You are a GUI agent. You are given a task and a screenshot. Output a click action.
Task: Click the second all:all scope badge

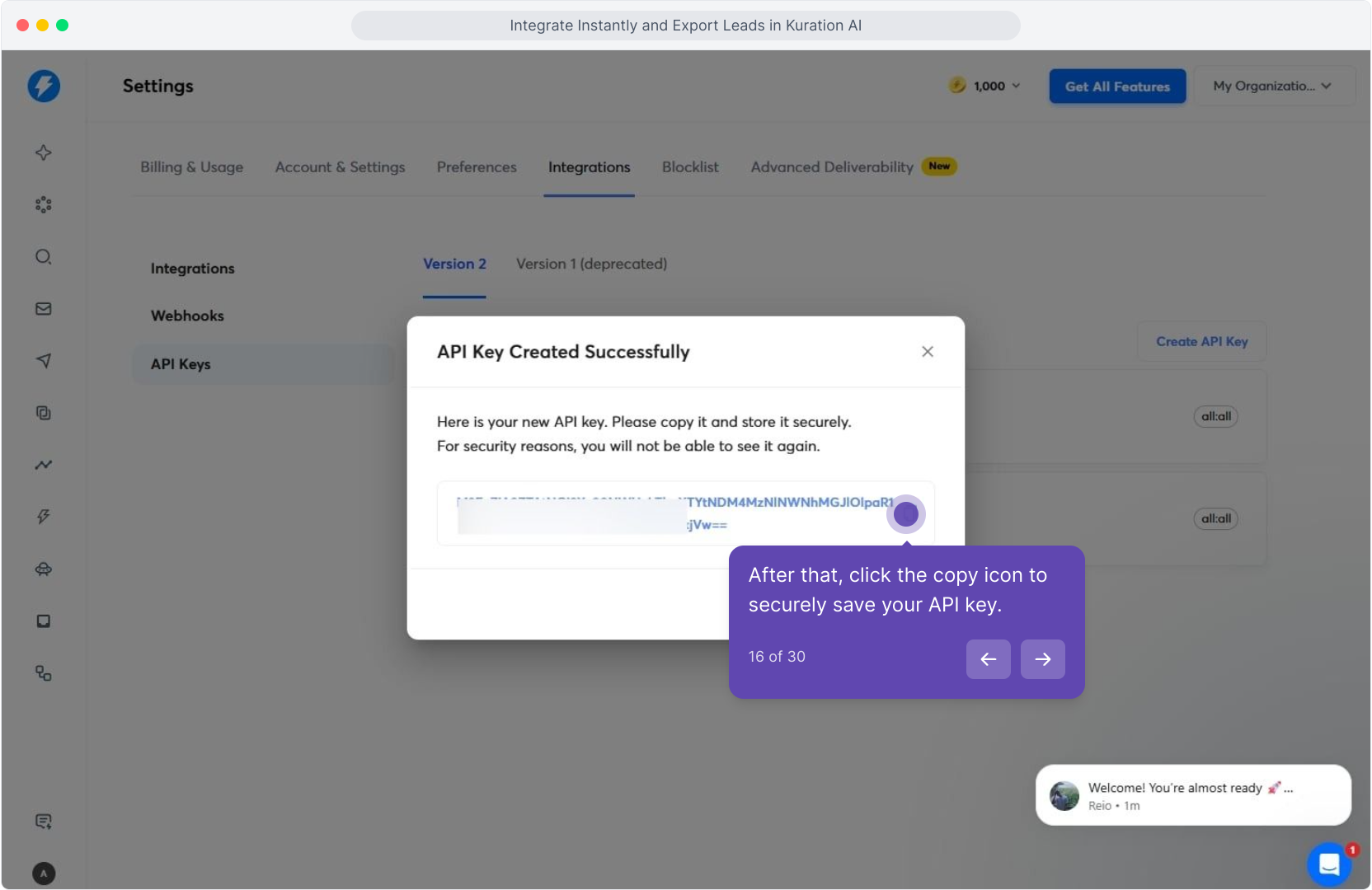[x=1215, y=518]
